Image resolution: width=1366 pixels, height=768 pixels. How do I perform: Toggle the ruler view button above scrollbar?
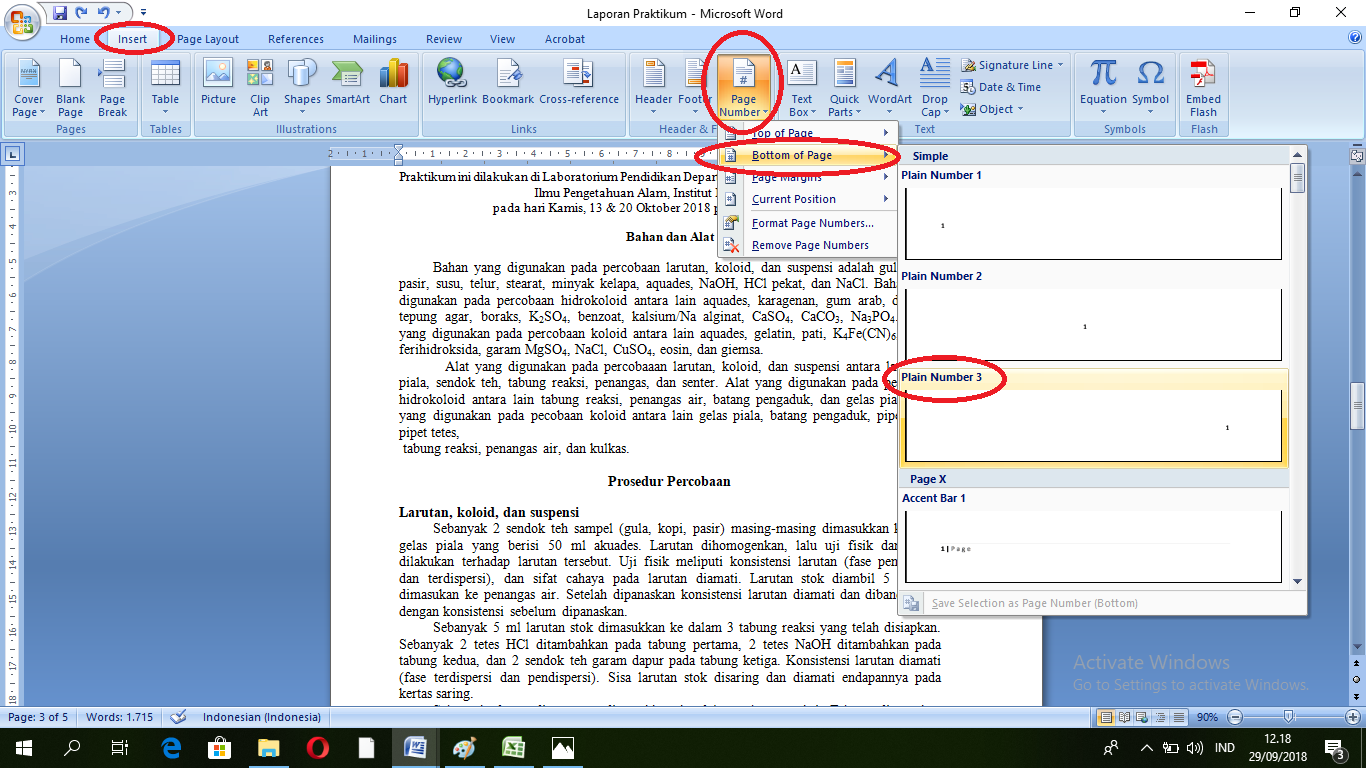click(1357, 155)
